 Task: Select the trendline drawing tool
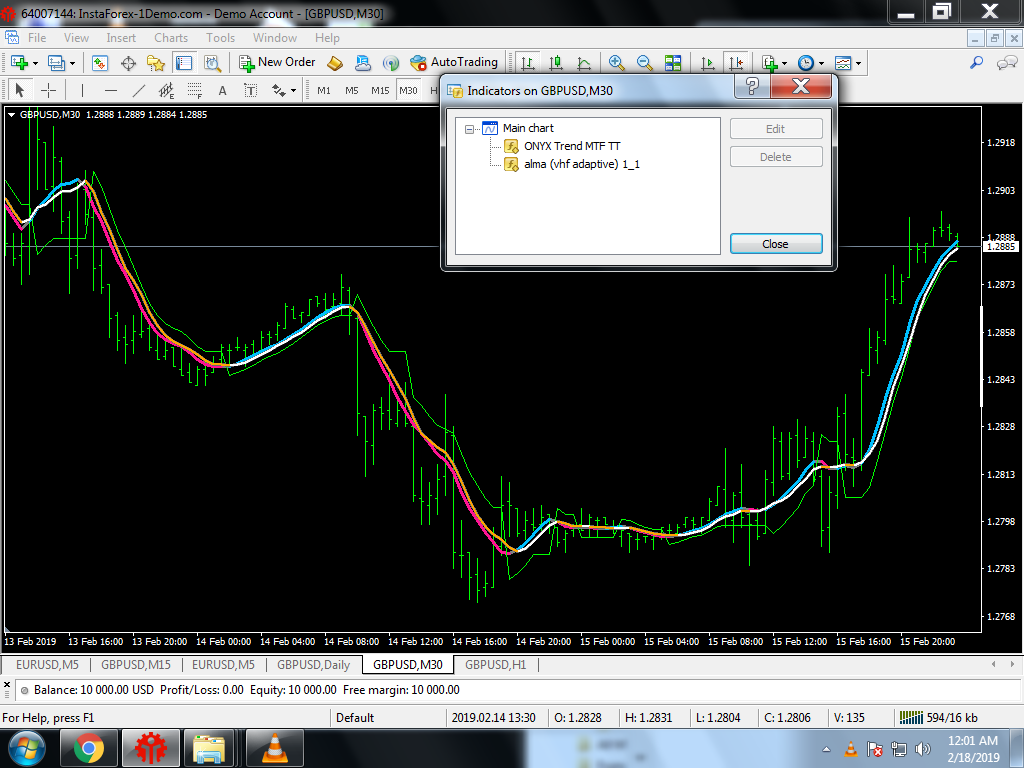(x=138, y=90)
